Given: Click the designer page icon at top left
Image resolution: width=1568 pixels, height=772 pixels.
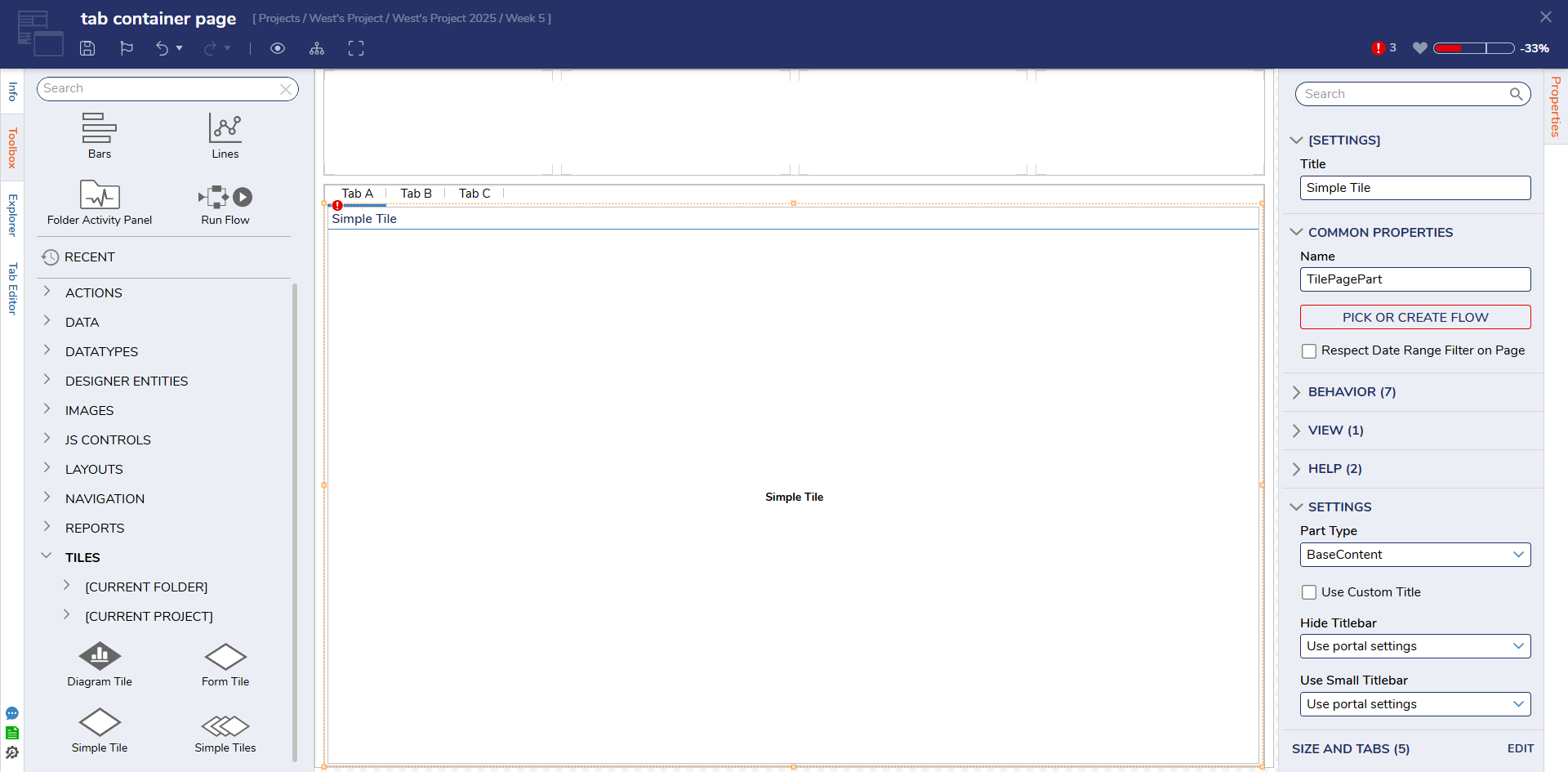Looking at the screenshot, I should (x=40, y=33).
